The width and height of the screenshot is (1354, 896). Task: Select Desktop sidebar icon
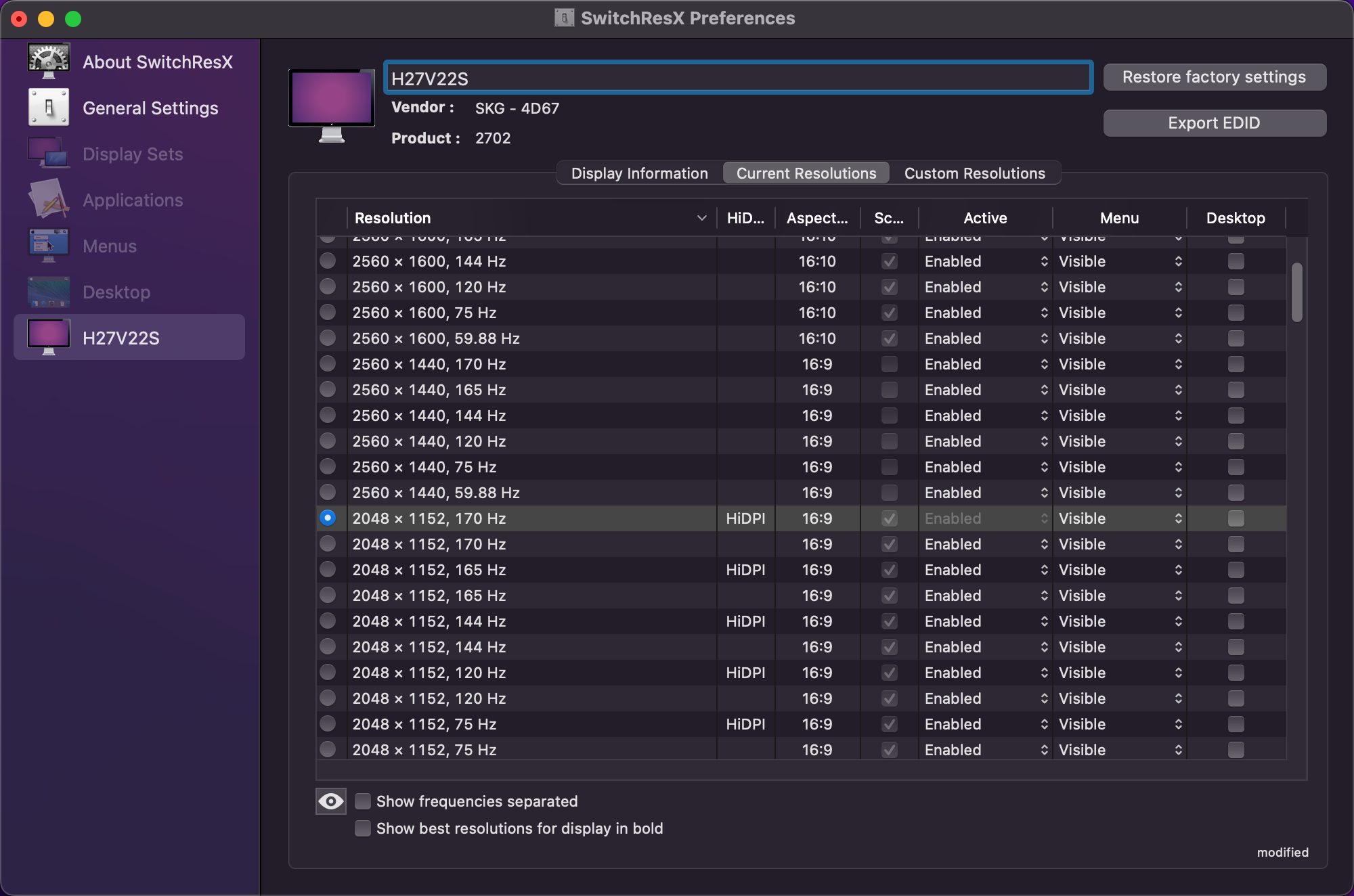click(x=48, y=292)
